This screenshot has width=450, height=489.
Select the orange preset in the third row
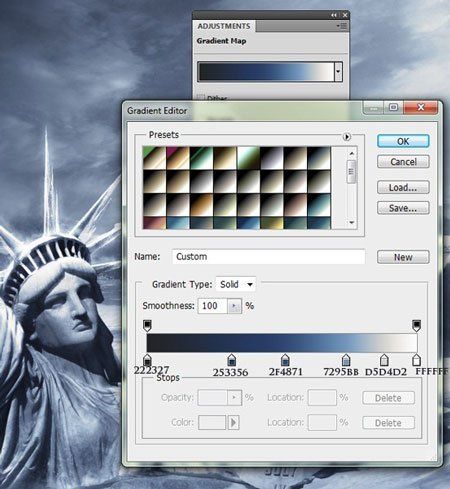(x=201, y=205)
